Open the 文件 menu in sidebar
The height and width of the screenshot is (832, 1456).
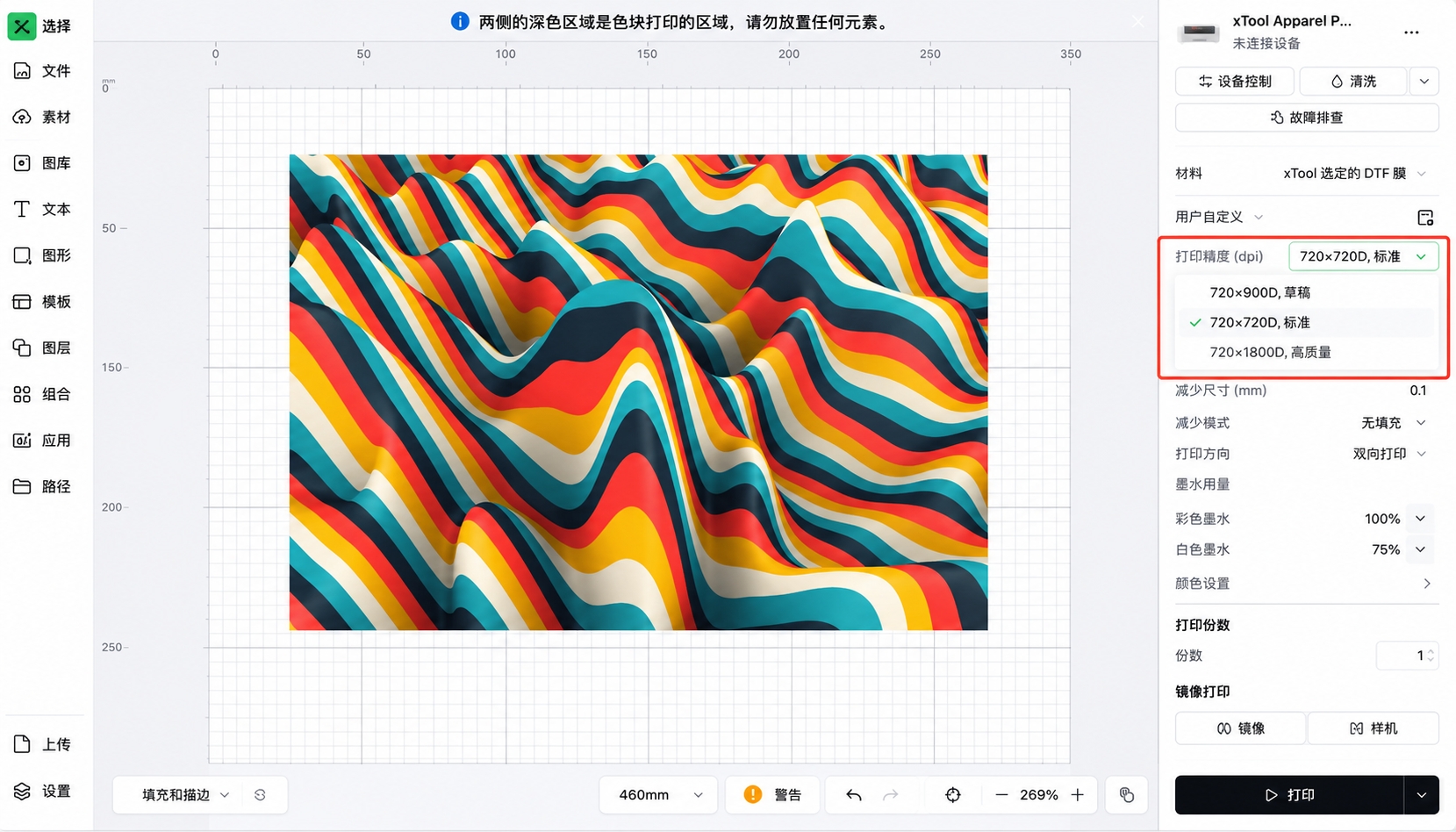pyautogui.click(x=40, y=70)
